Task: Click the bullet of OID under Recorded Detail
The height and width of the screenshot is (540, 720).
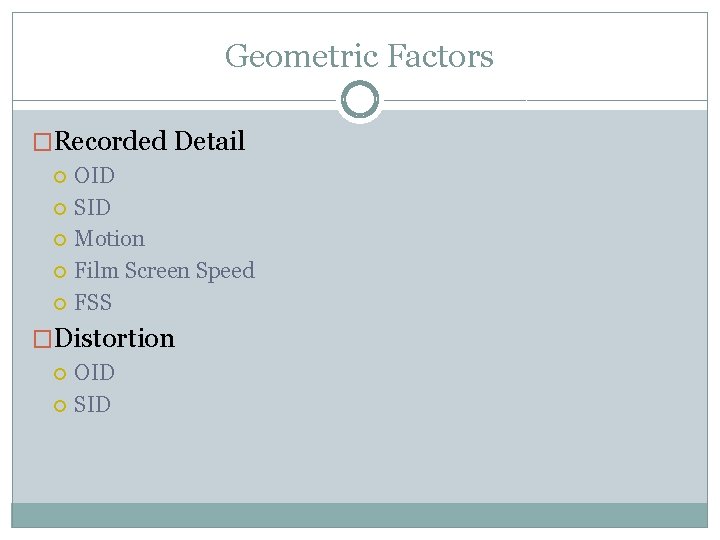Action: pos(60,177)
